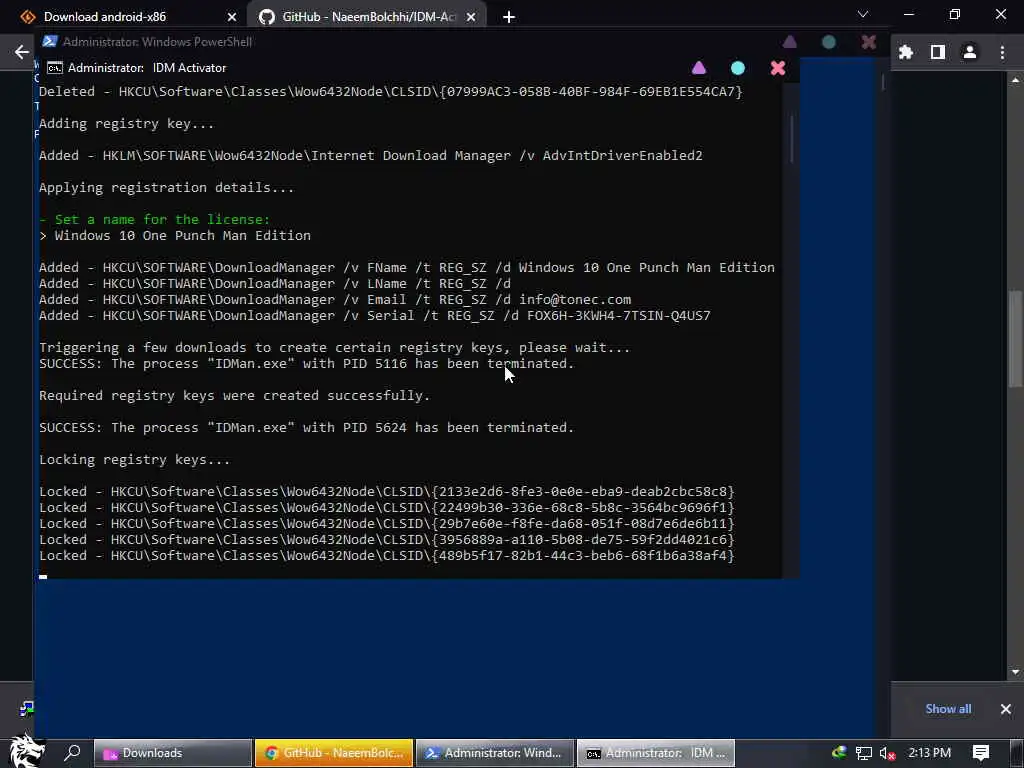Screen dimensions: 1024x768
Task: Click the 'Applying registration details...' line
Action: point(167,188)
